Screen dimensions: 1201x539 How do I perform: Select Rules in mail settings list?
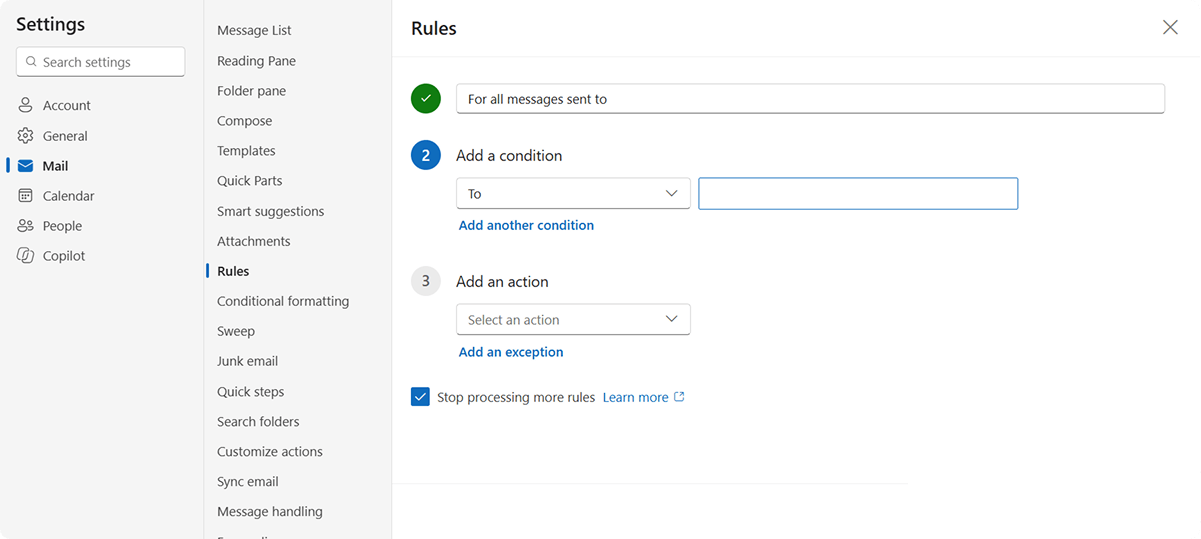pos(233,271)
